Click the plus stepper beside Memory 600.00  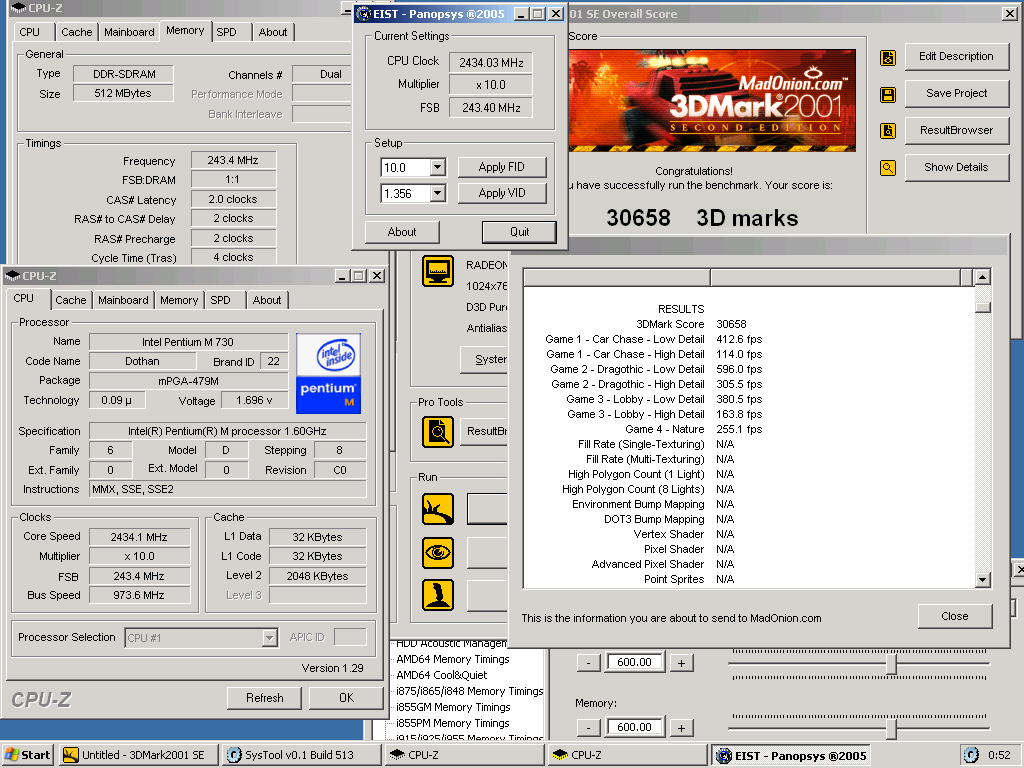pos(680,728)
